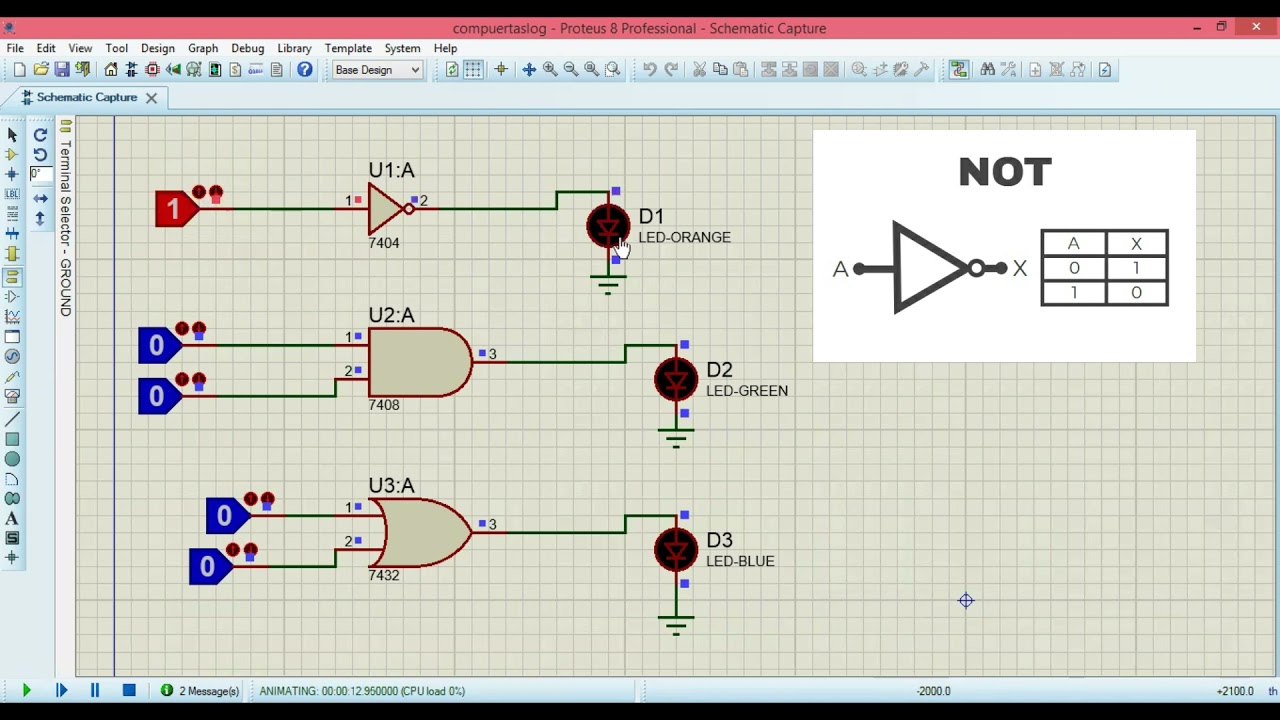Click the Wire Autorouter icon
Viewport: 1280px width, 720px height.
click(x=958, y=69)
